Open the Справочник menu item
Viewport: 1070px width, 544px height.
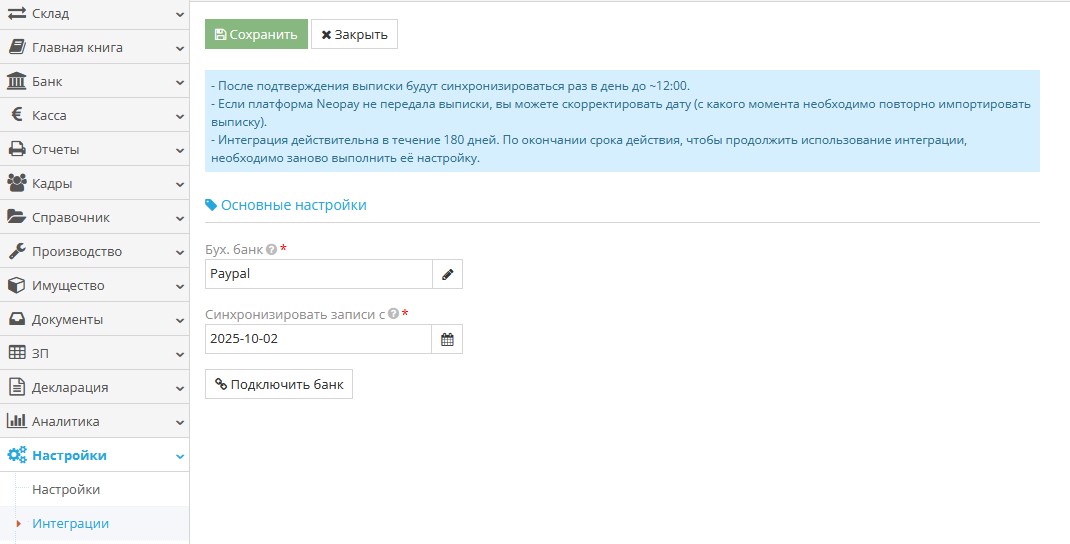[x=71, y=217]
